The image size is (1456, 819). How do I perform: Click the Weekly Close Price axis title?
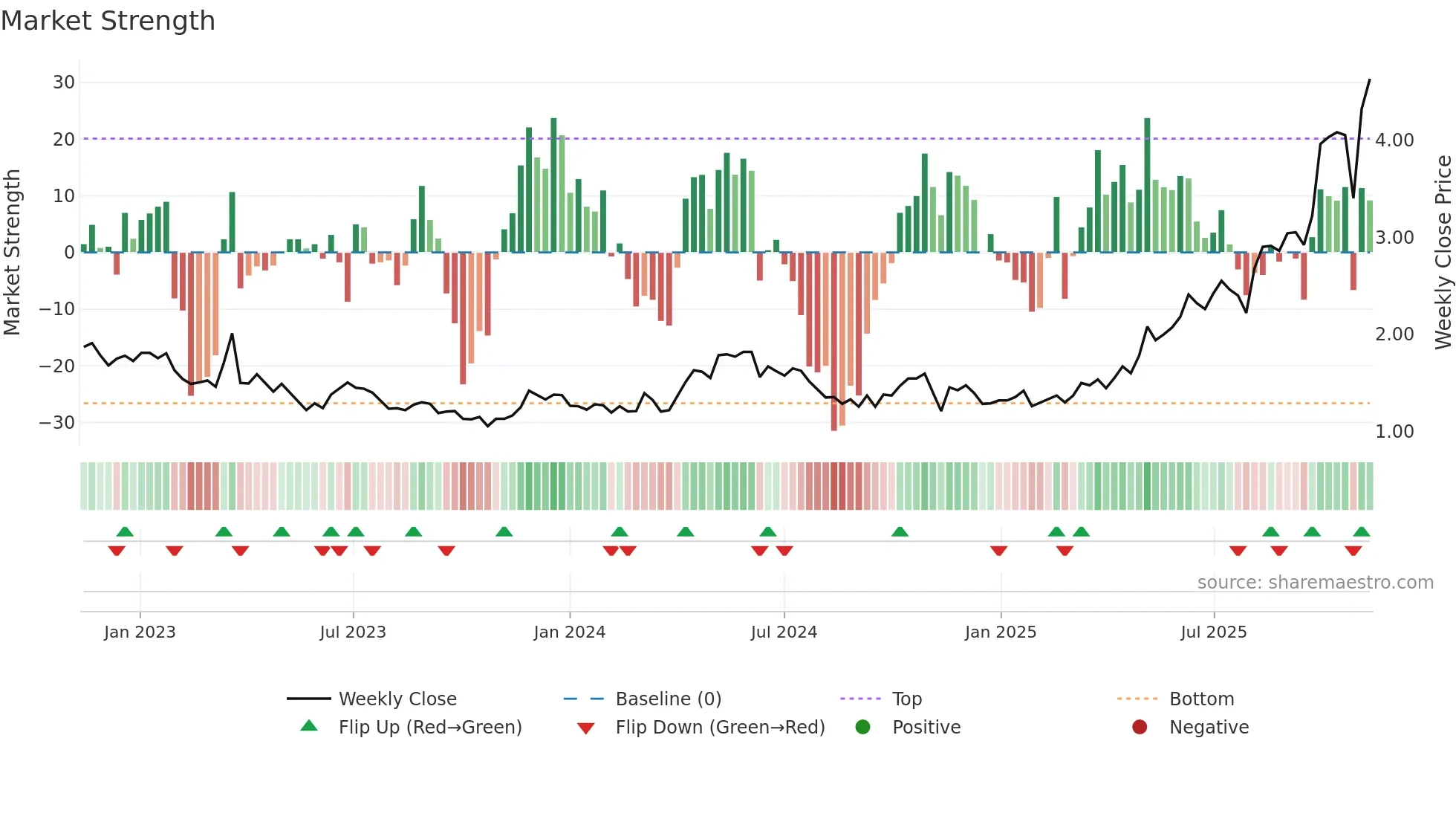1443,252
